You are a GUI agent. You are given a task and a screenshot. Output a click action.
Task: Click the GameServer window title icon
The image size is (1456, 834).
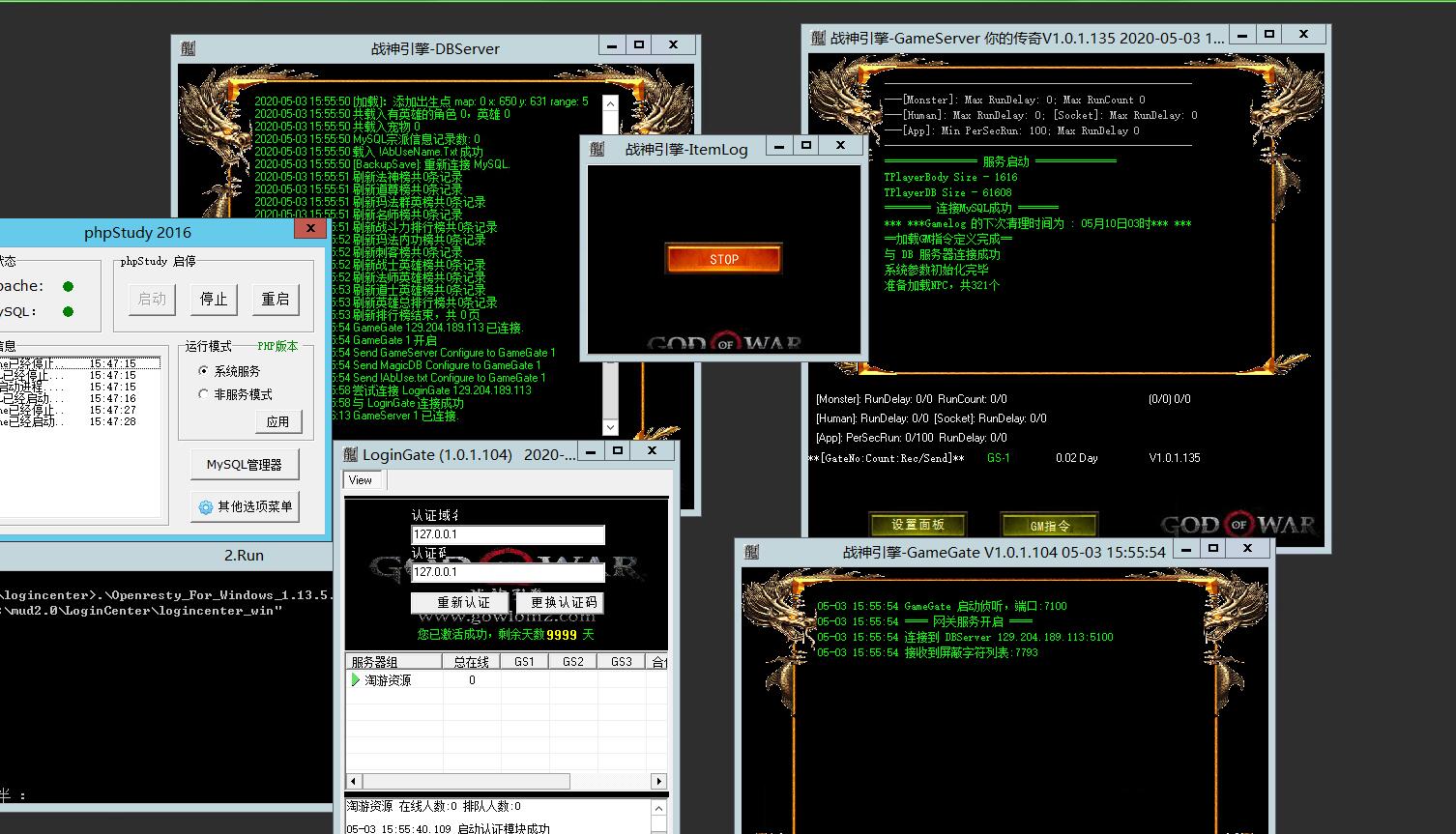(x=818, y=39)
